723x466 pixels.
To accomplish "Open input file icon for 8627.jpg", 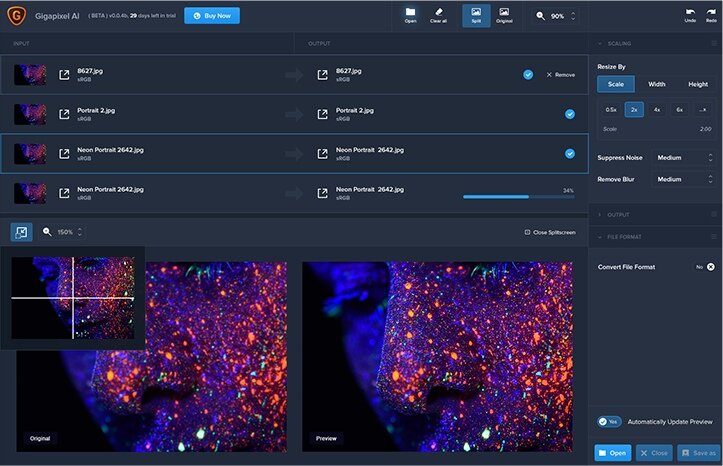I will point(64,75).
